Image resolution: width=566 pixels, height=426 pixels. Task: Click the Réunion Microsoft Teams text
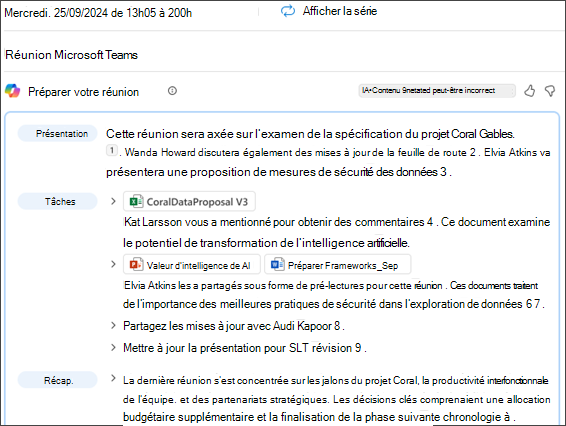coord(71,55)
